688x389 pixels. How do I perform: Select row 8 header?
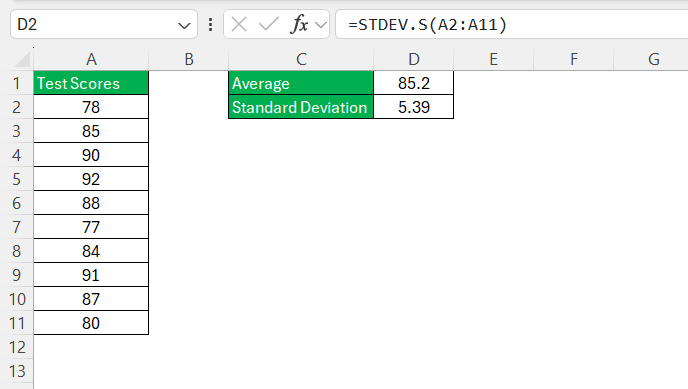(17, 251)
